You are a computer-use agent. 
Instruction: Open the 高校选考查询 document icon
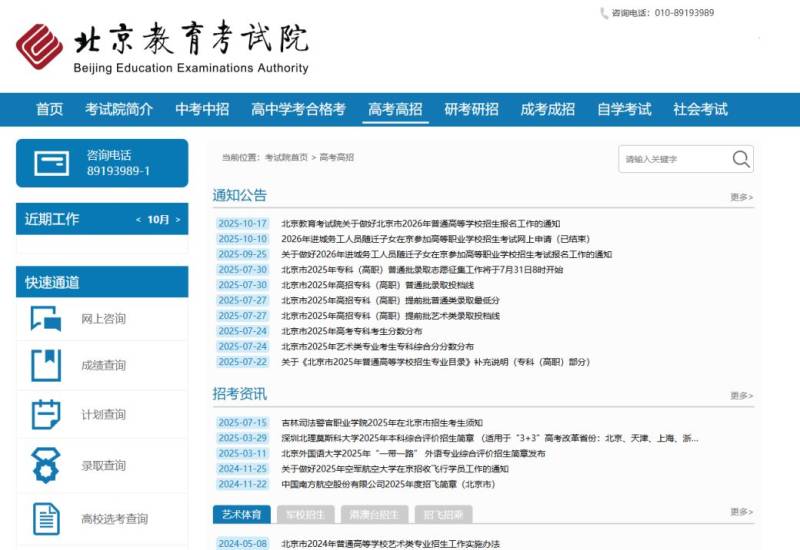click(x=46, y=518)
